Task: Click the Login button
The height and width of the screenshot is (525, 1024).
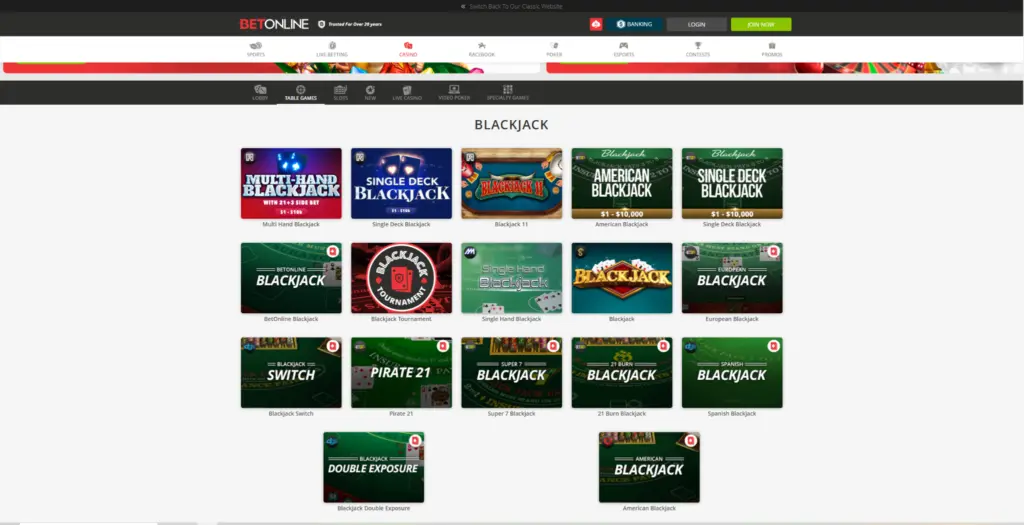Action: point(696,24)
